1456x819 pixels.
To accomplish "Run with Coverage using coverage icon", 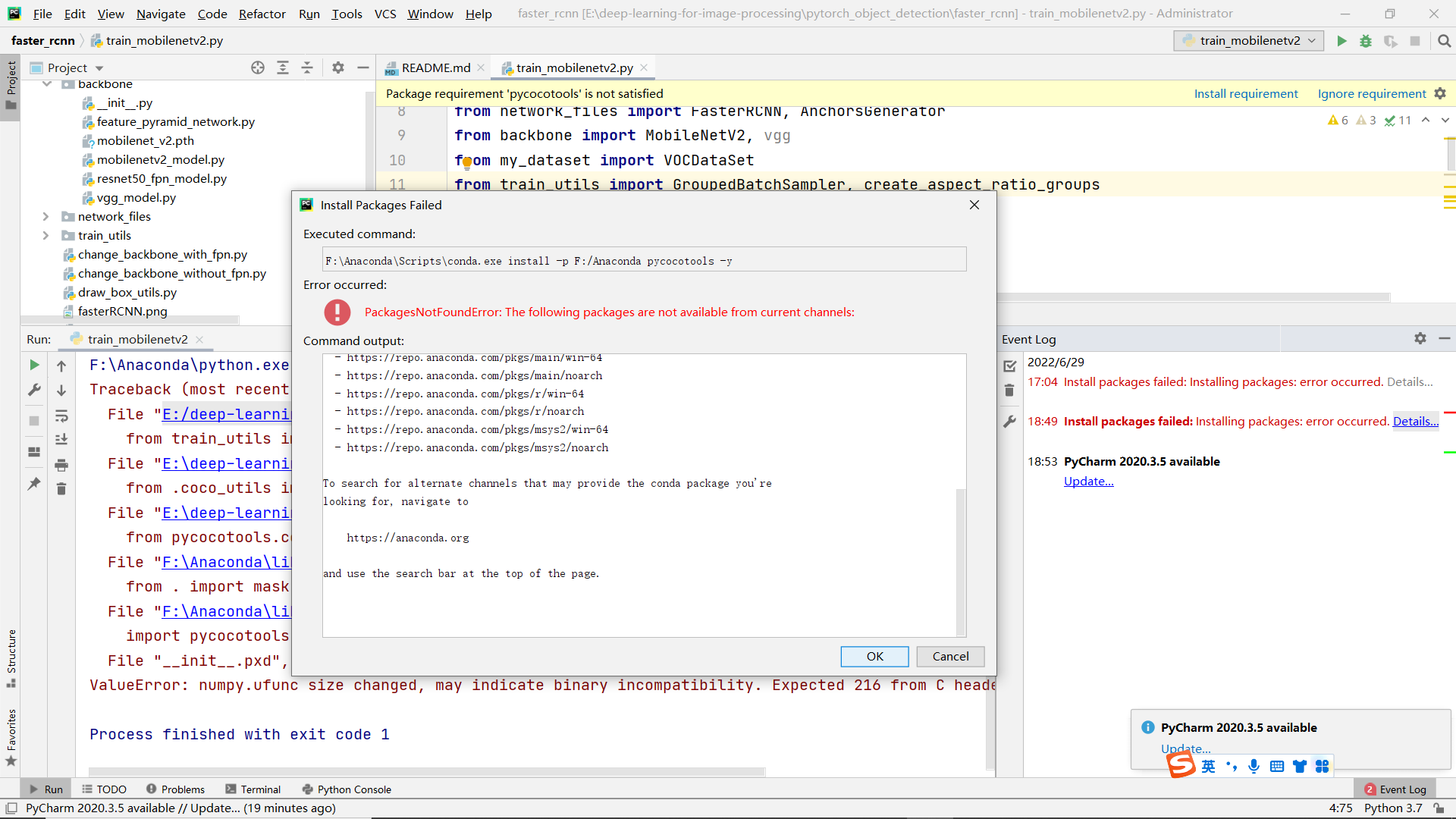I will (1392, 41).
